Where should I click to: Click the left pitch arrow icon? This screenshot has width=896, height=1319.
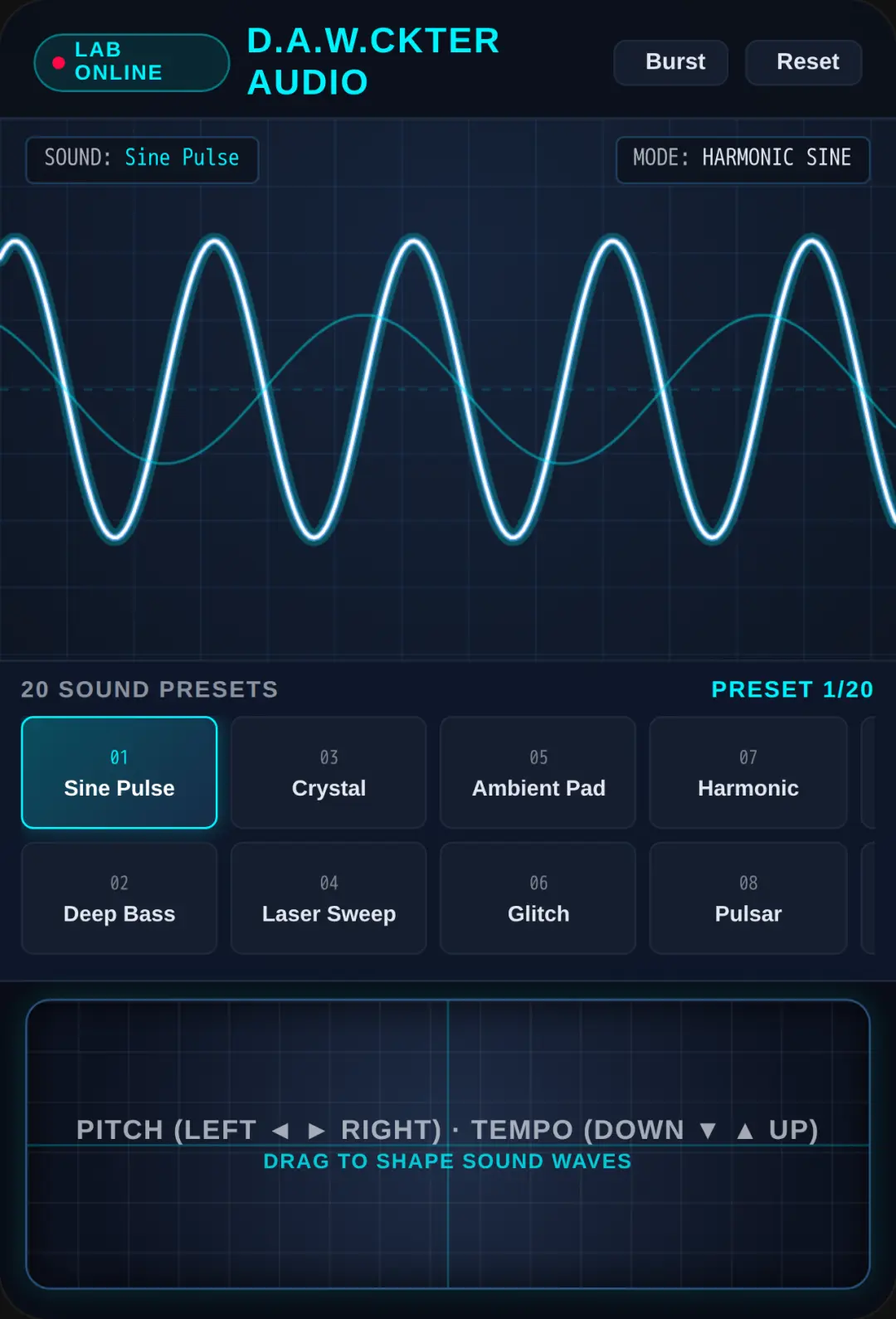[x=280, y=1131]
